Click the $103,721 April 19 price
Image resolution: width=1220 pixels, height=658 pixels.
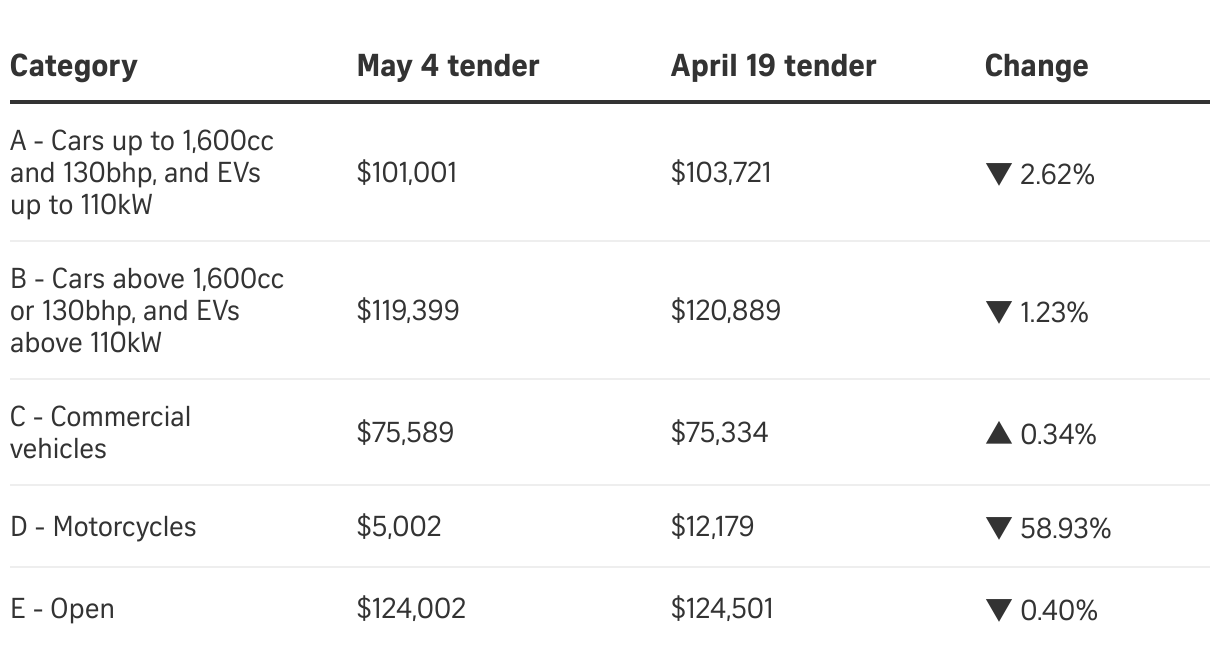(x=721, y=173)
